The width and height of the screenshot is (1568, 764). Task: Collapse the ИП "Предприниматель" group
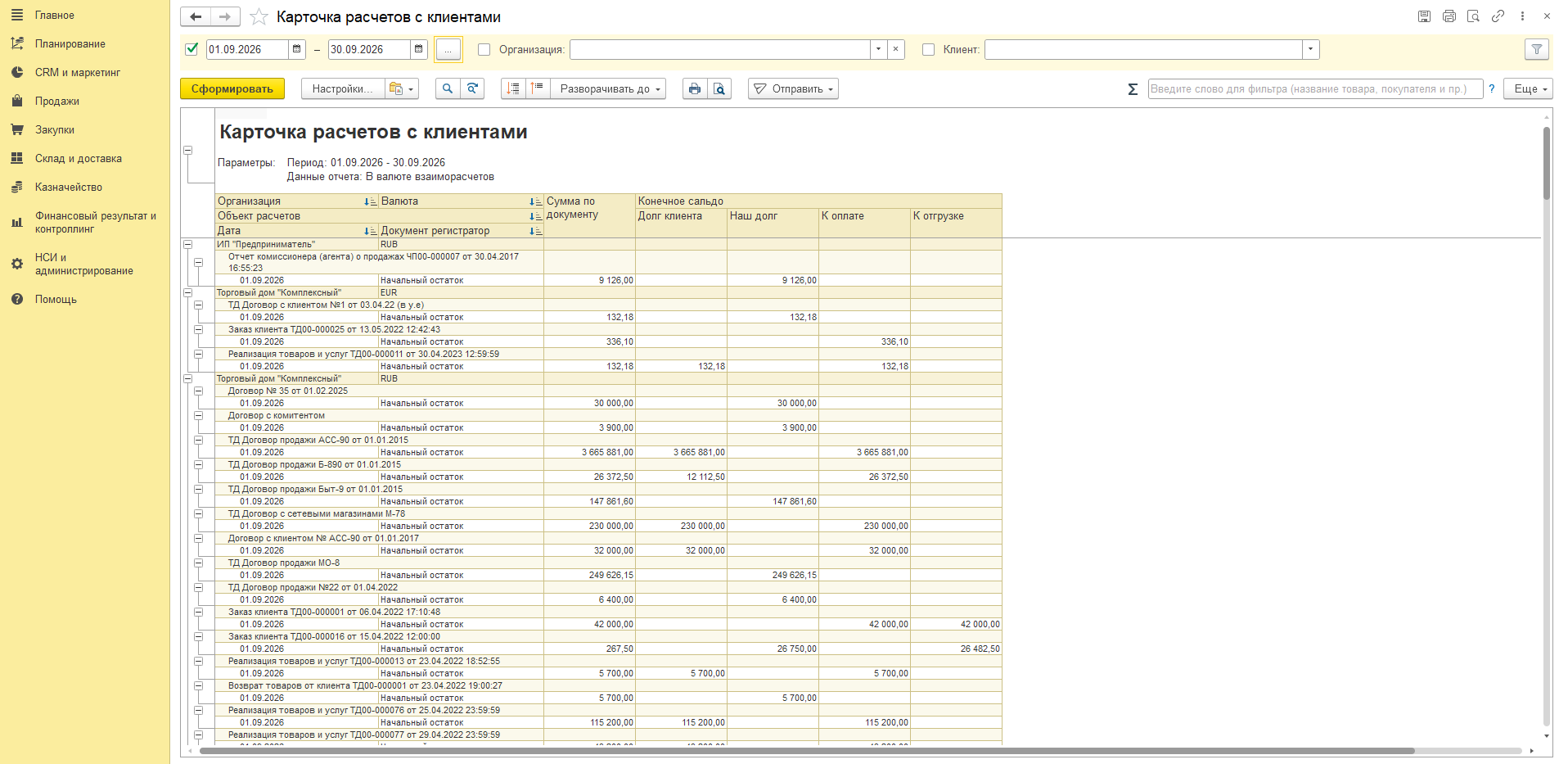pyautogui.click(x=187, y=244)
